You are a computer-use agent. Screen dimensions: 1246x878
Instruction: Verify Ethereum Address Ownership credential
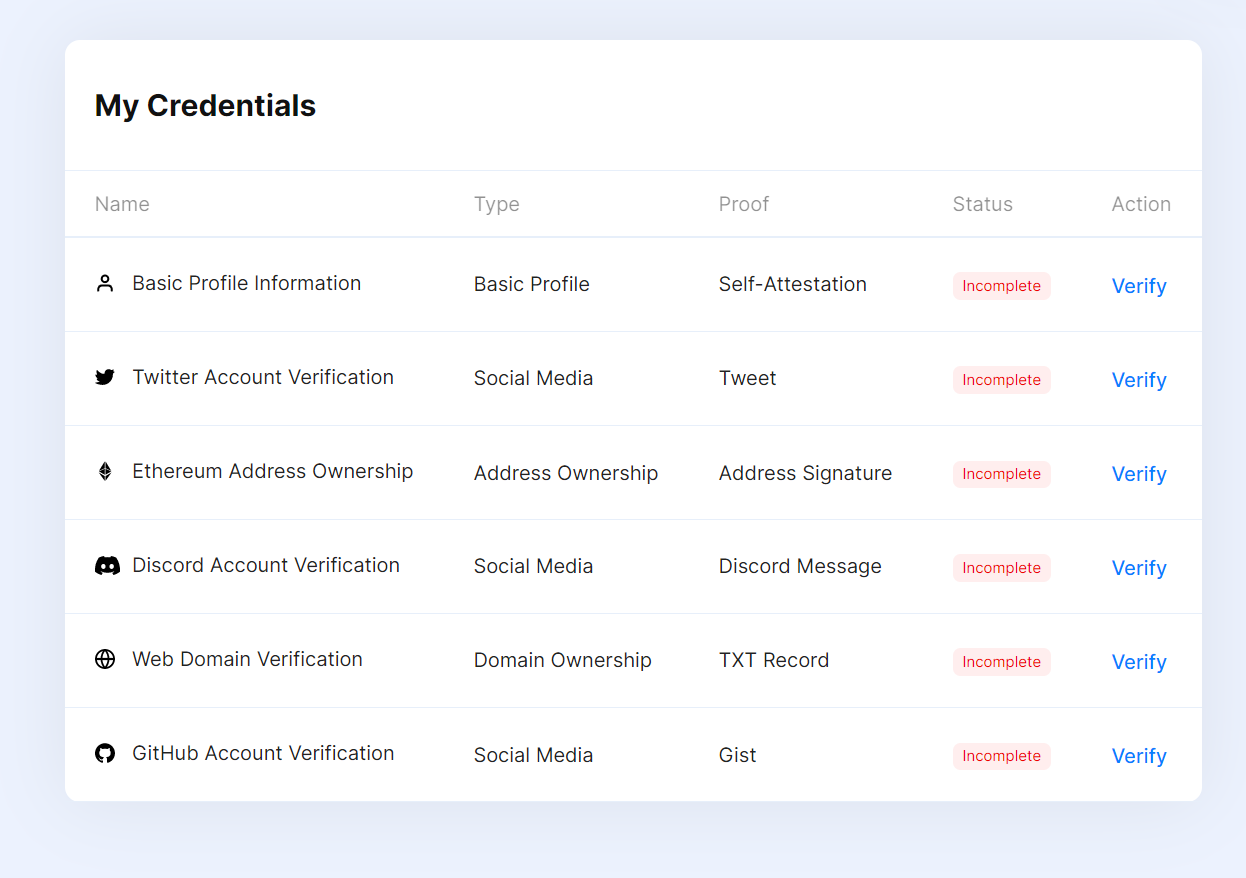[1139, 474]
